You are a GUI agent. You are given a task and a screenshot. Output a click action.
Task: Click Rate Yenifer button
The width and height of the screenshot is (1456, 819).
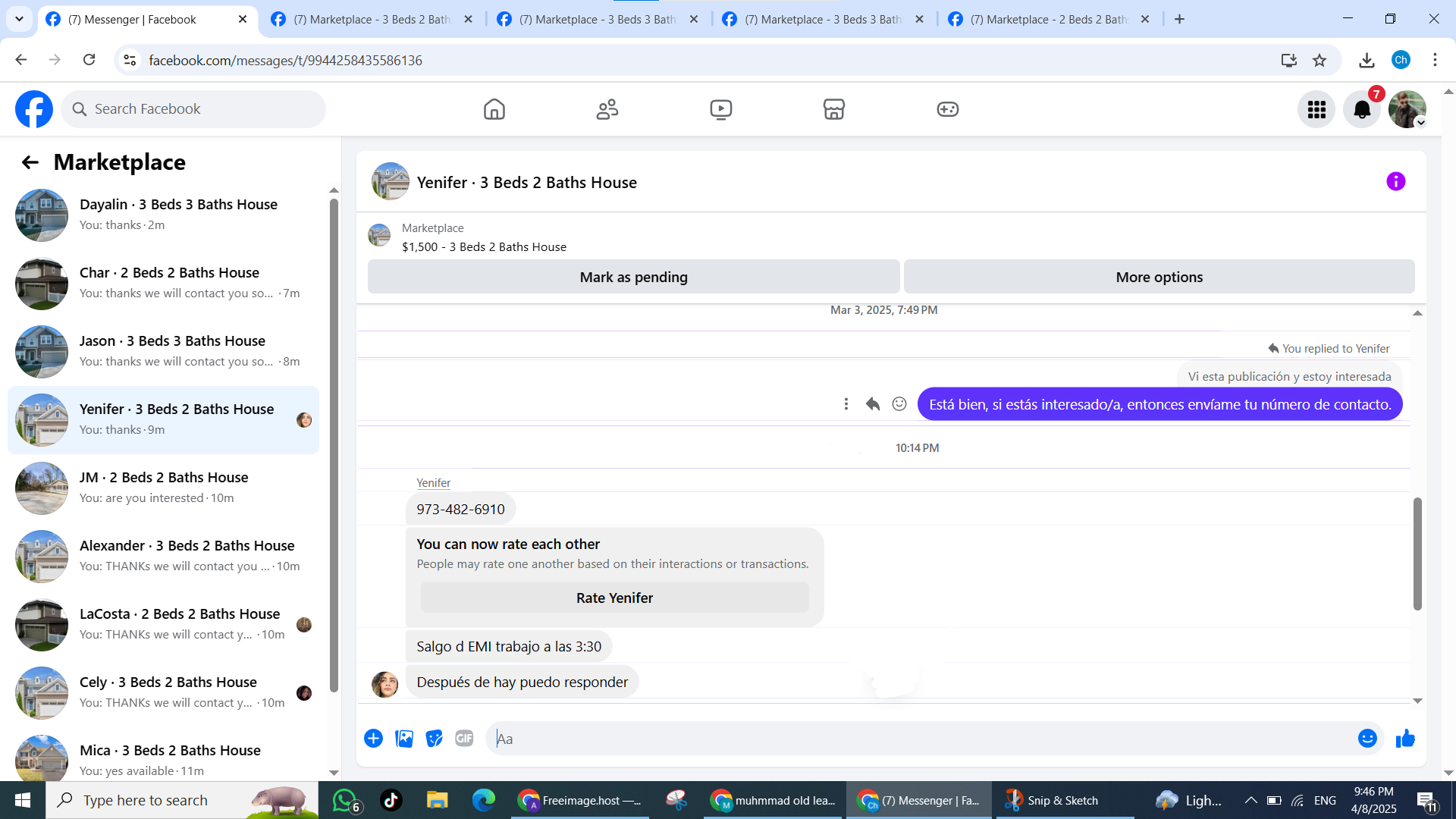[614, 598]
